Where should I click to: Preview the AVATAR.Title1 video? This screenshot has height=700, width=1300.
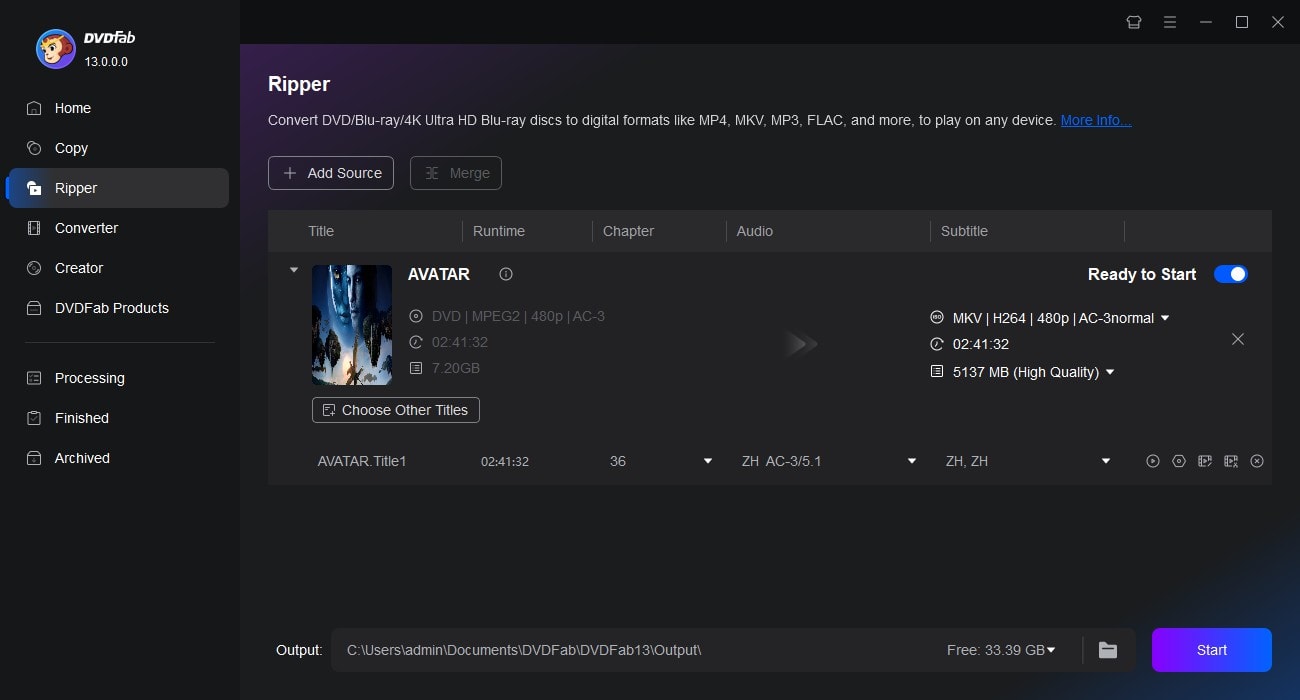click(x=1153, y=461)
